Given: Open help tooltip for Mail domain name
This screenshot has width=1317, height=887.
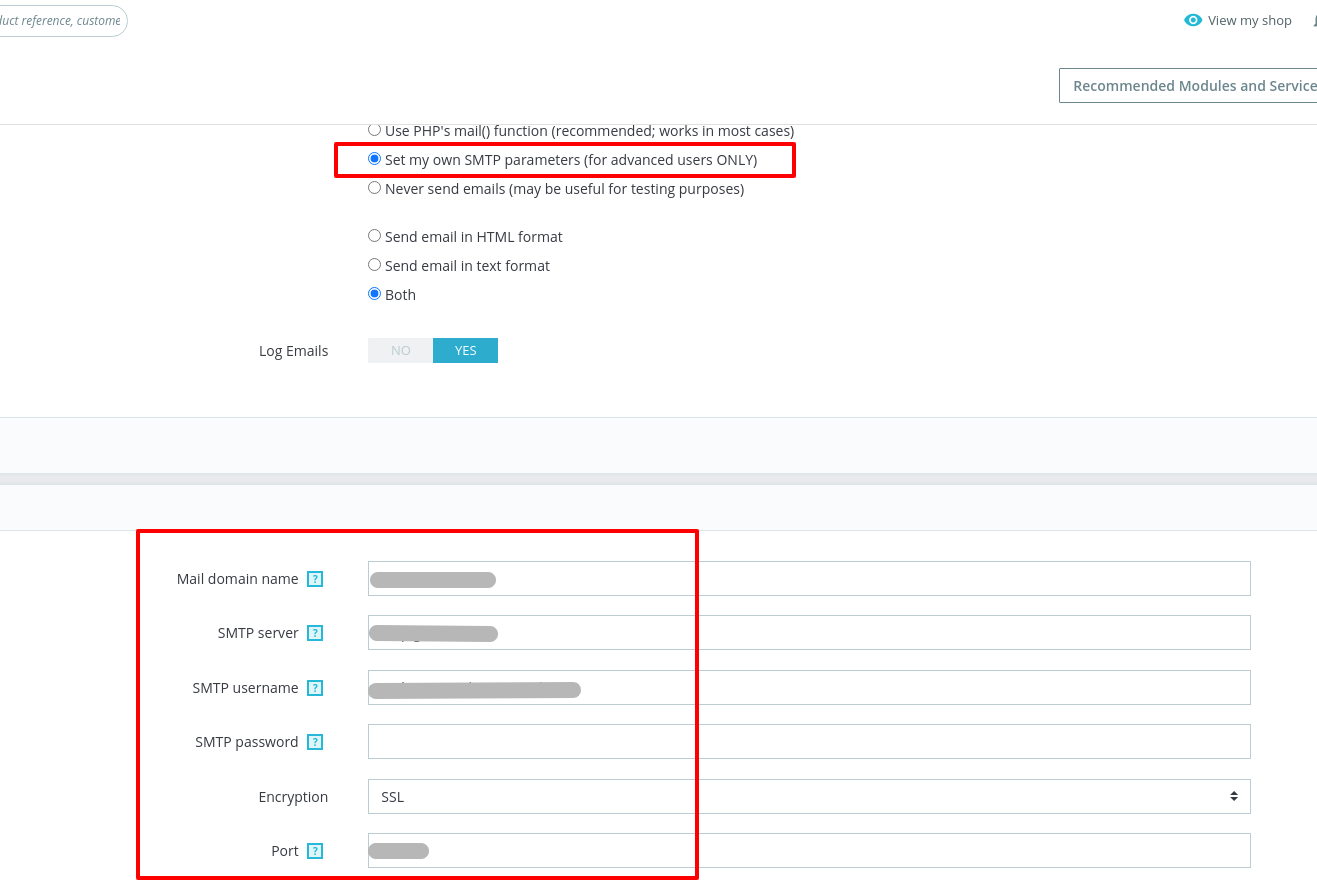Looking at the screenshot, I should pyautogui.click(x=315, y=579).
